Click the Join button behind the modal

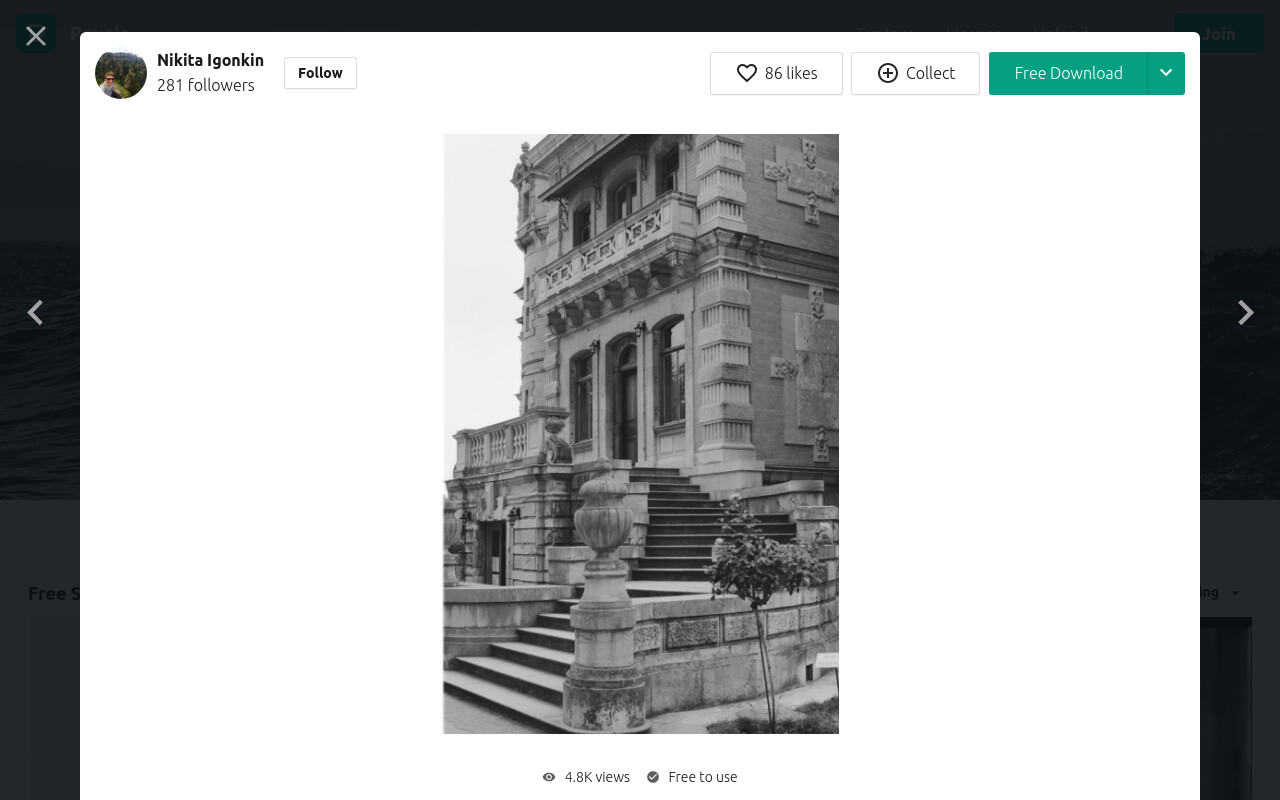click(x=1219, y=33)
